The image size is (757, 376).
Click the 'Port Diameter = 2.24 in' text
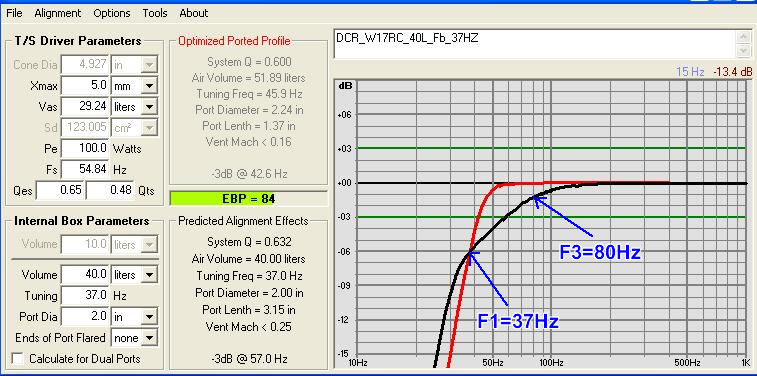coord(249,110)
